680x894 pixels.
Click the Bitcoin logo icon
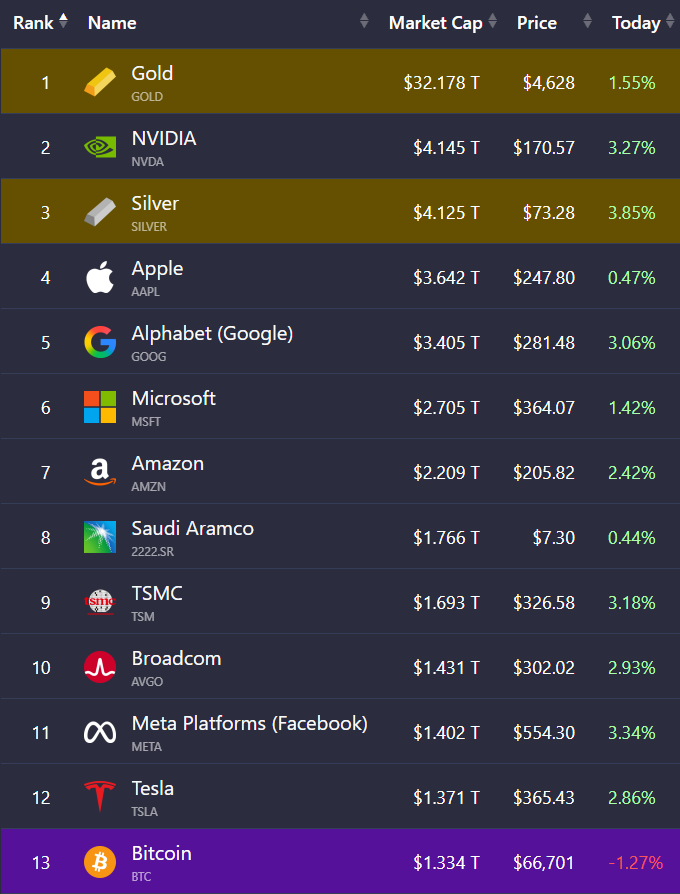tap(100, 862)
